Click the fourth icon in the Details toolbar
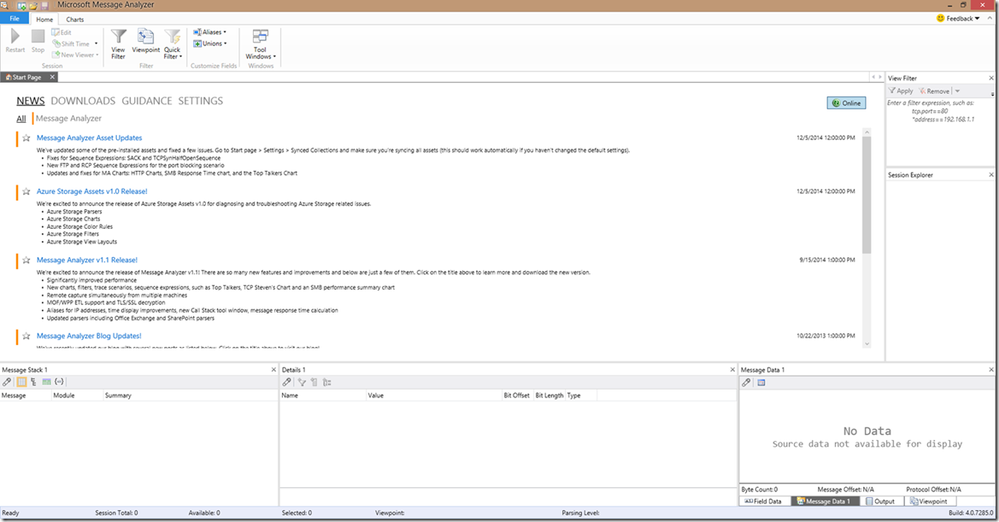This screenshot has height=522, width=999. tap(327, 382)
